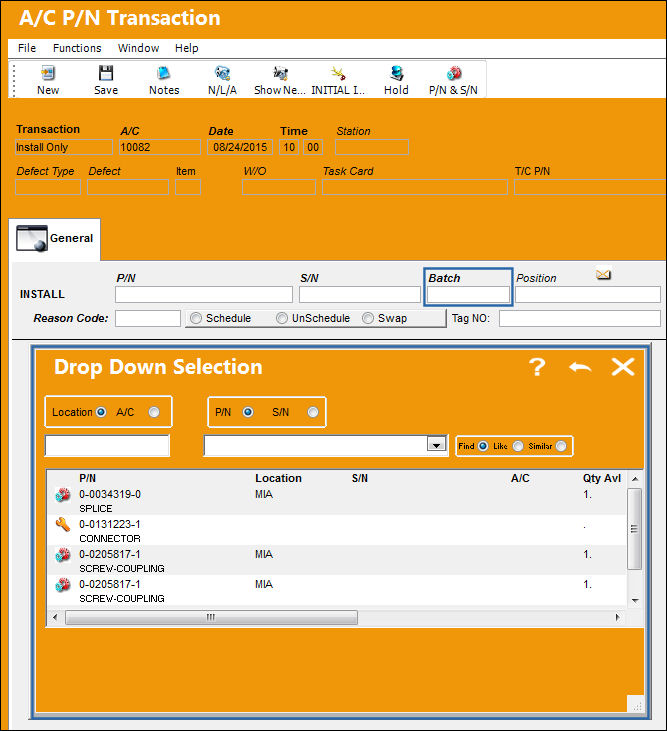Image resolution: width=667 pixels, height=731 pixels.
Task: Click the Position input field
Action: click(587, 295)
